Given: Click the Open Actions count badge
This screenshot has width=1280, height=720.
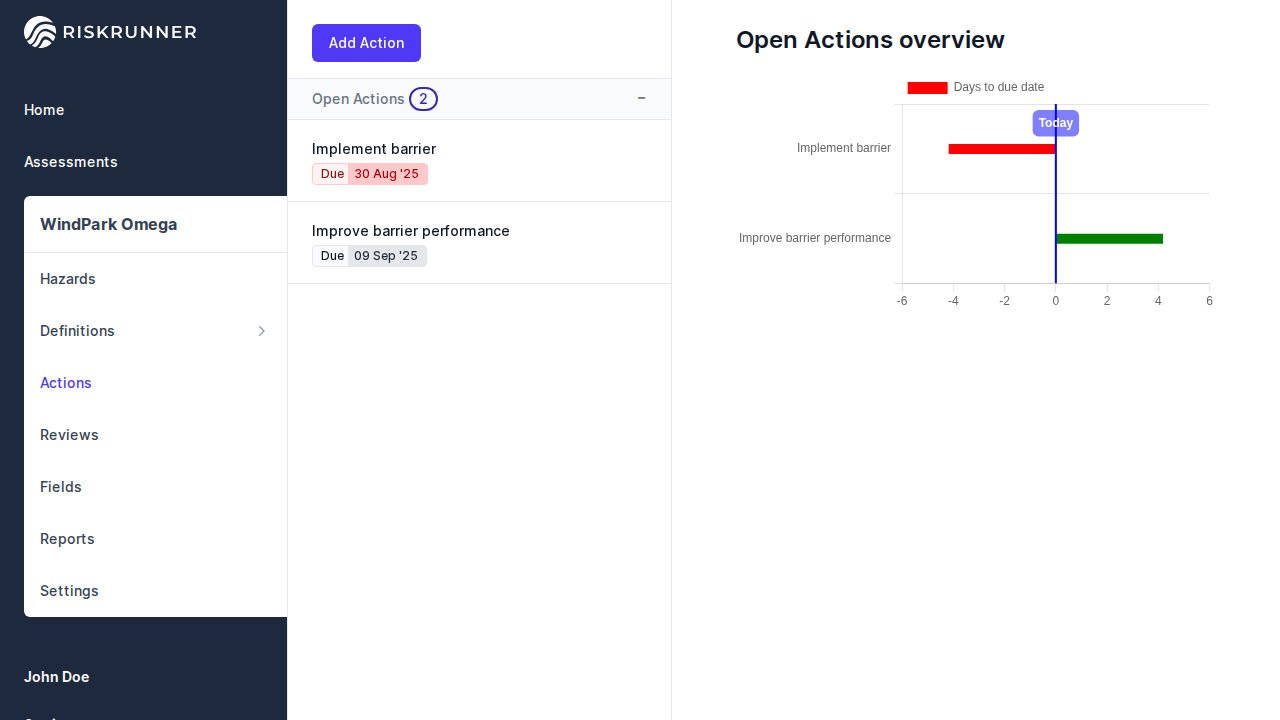Looking at the screenshot, I should click(423, 99).
